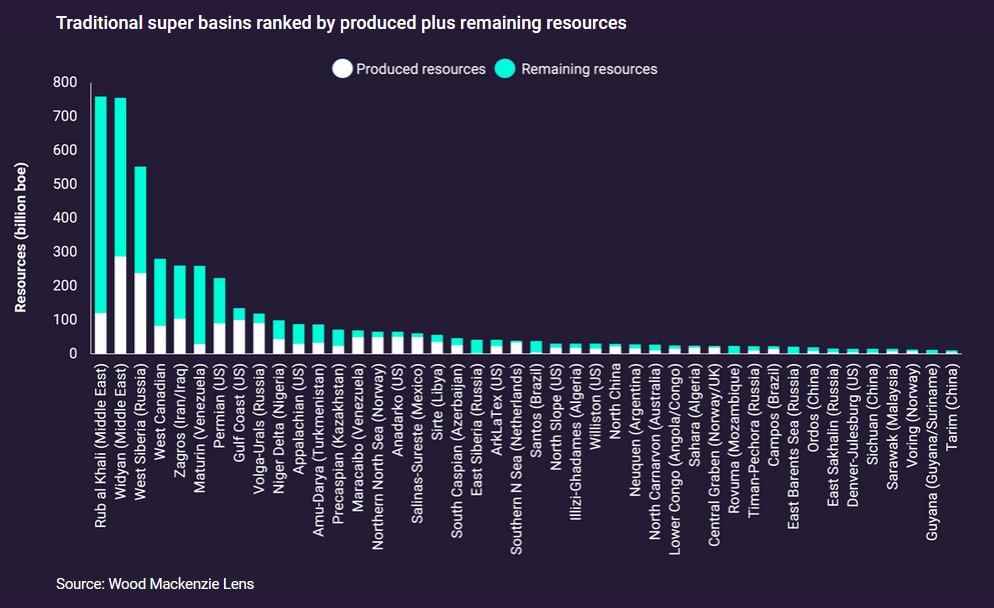Click the white Produced resources legend circle
Viewport: 994px width, 608px height.
(x=342, y=69)
